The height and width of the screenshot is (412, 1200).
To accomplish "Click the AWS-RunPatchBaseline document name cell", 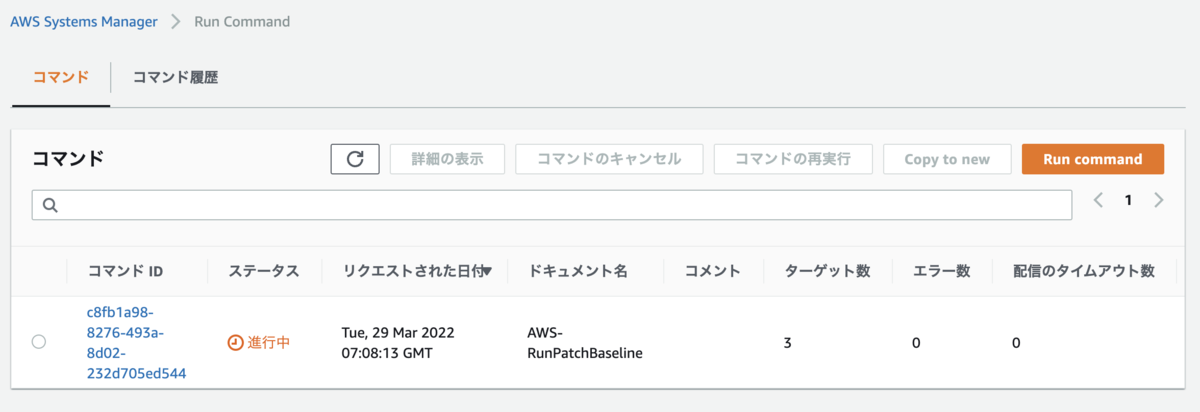I will click(x=585, y=342).
